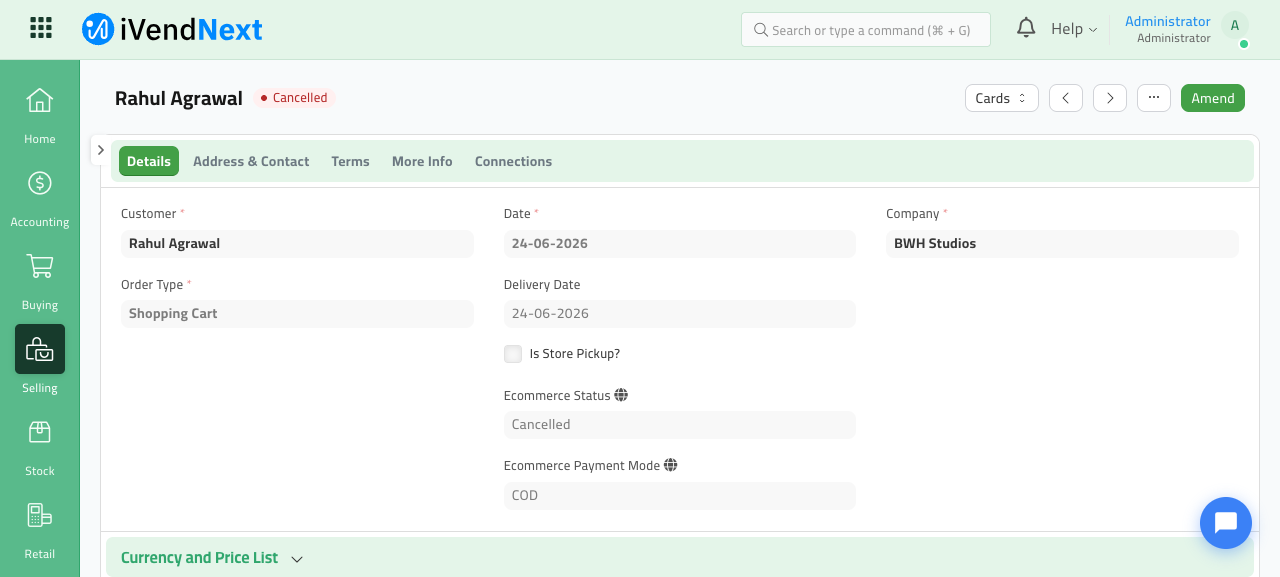Open the Administrator user avatar
The height and width of the screenshot is (577, 1280).
(x=1235, y=27)
